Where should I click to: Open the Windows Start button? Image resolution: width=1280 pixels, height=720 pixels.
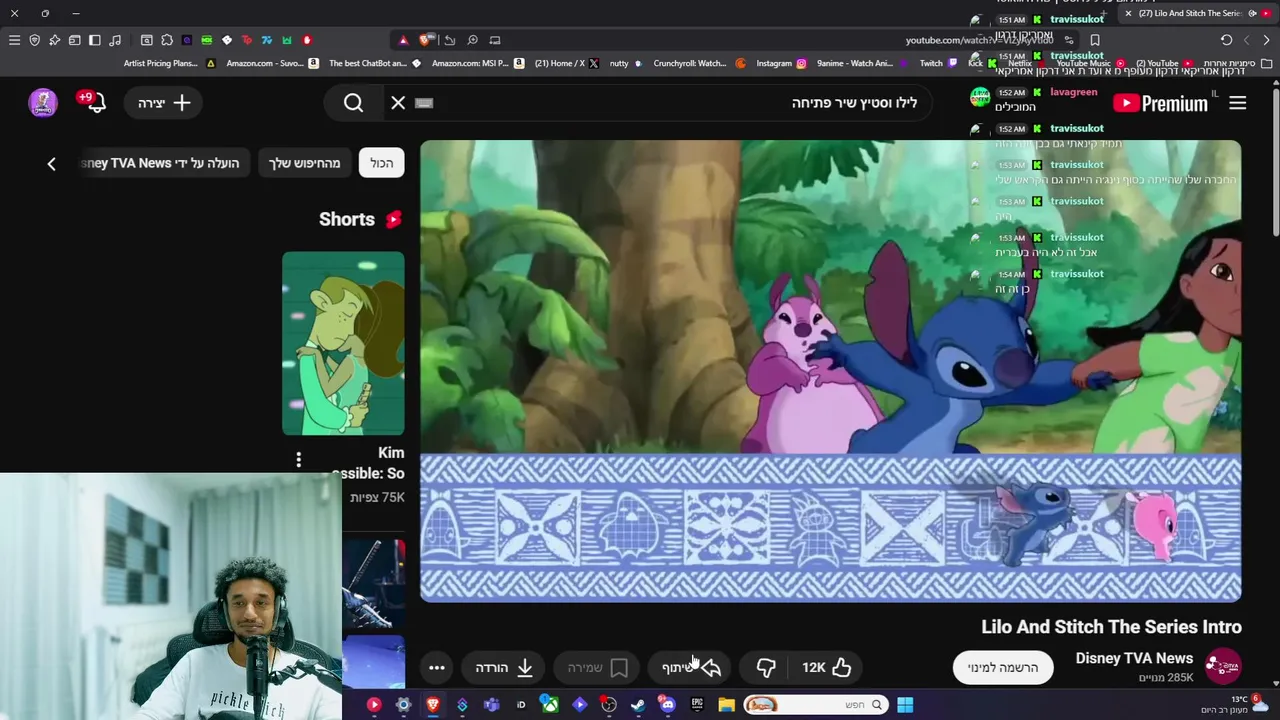pyautogui.click(x=904, y=705)
